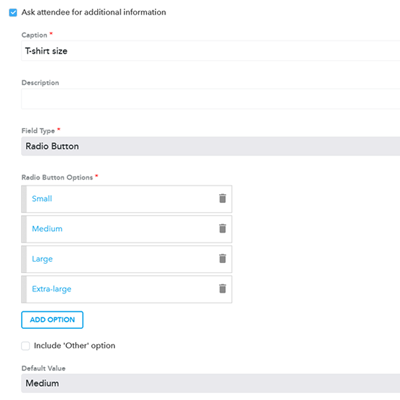Click the drag handle of Medium option

tap(24, 229)
